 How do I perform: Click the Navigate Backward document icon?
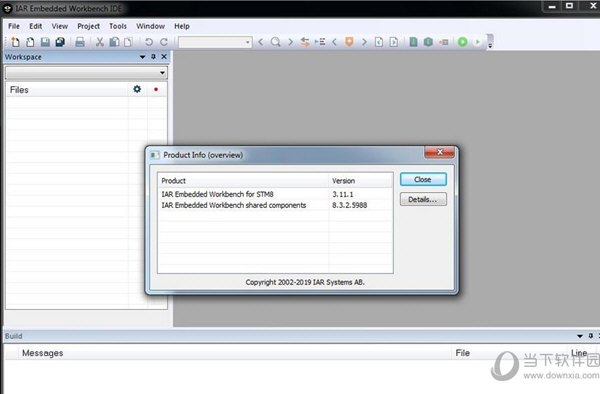click(x=379, y=42)
